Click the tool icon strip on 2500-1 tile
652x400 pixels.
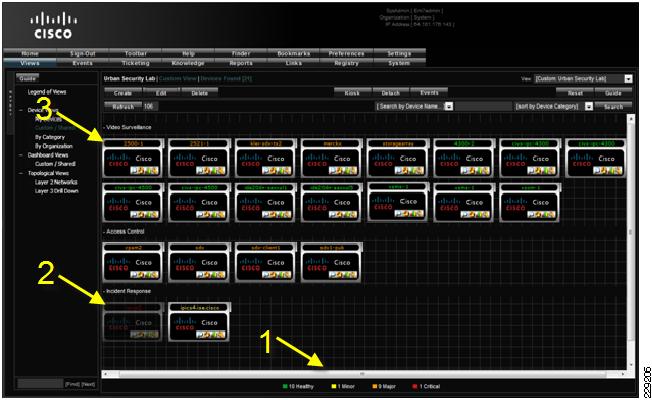[144, 170]
